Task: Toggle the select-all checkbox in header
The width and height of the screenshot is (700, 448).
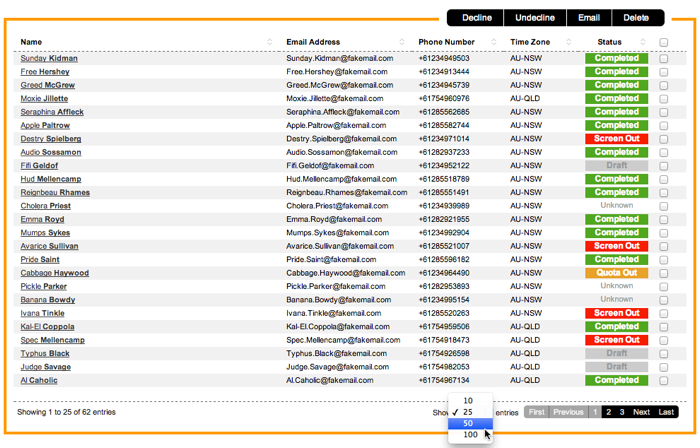Action: pos(664,42)
